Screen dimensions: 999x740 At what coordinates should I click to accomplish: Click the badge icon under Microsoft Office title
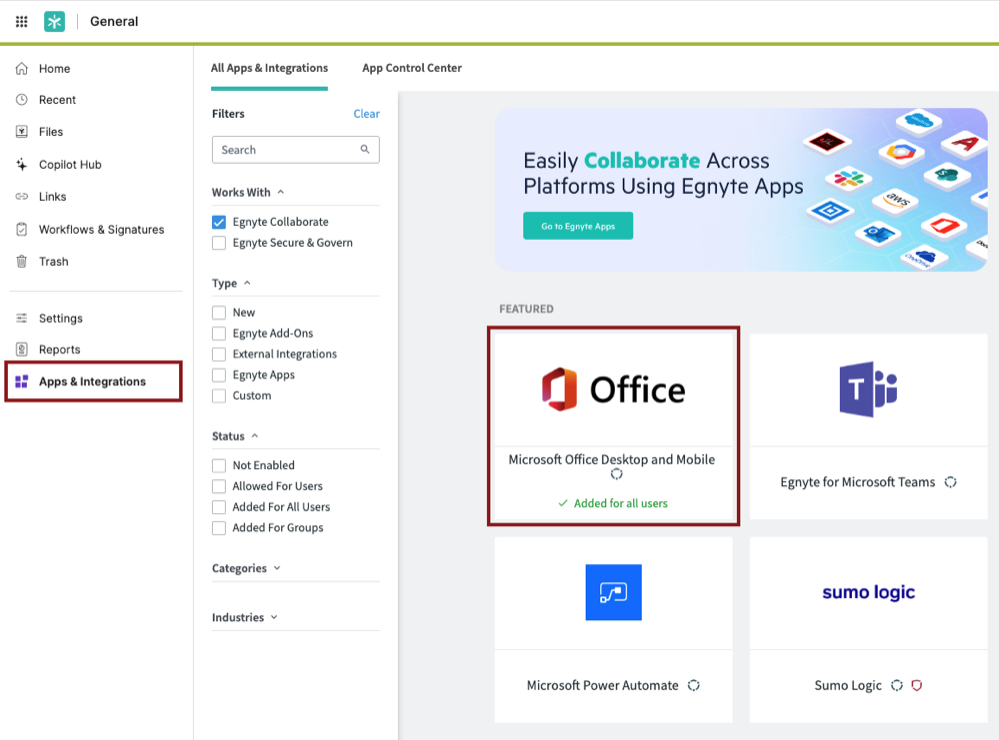(616, 474)
